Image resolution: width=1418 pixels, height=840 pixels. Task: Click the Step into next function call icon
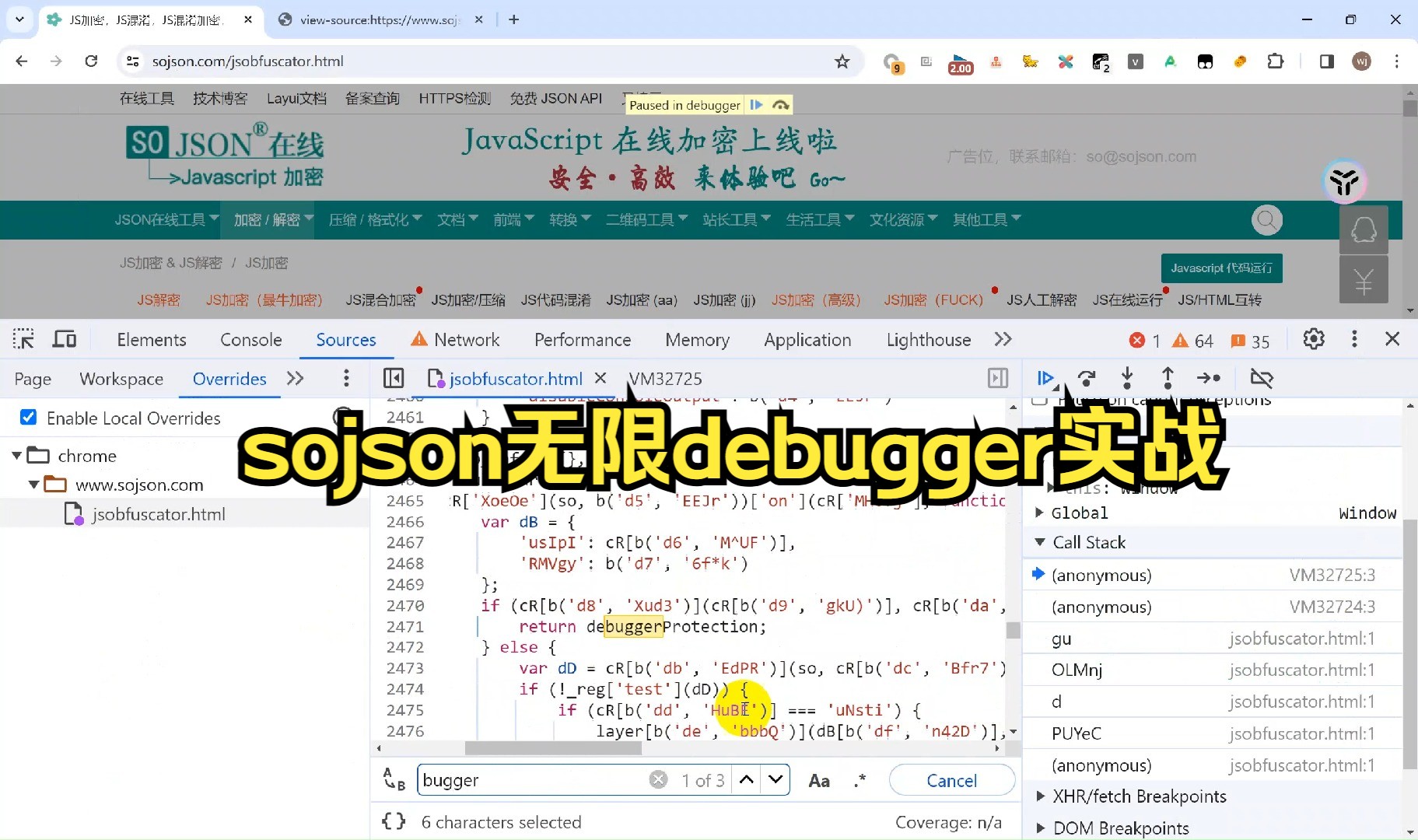click(x=1127, y=379)
